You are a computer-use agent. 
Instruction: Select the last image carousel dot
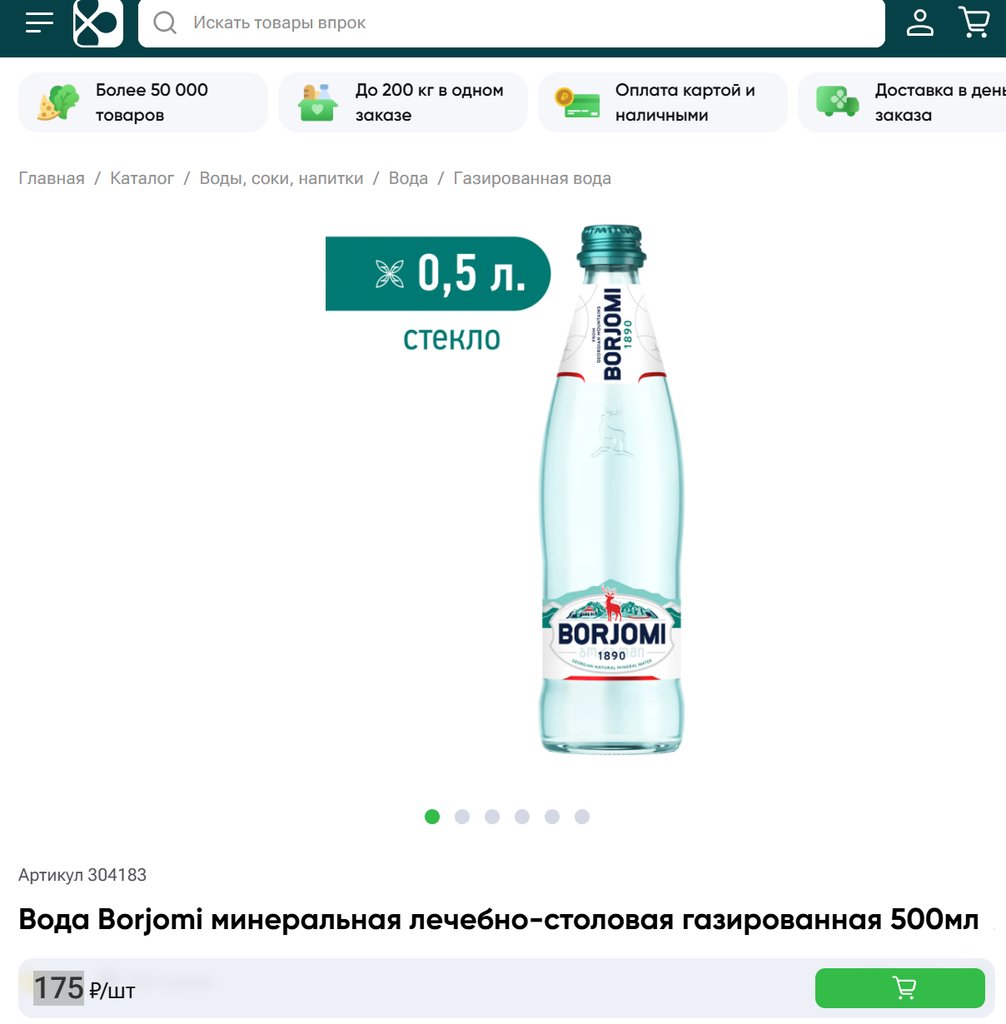pos(582,816)
